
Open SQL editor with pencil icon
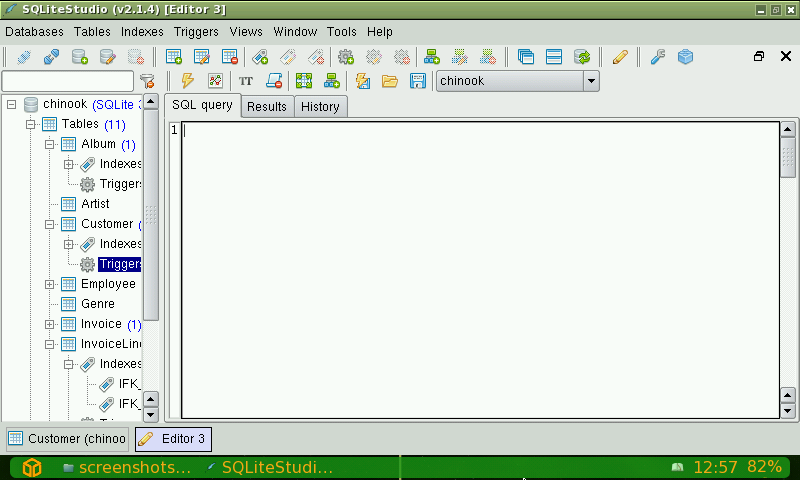[620, 57]
